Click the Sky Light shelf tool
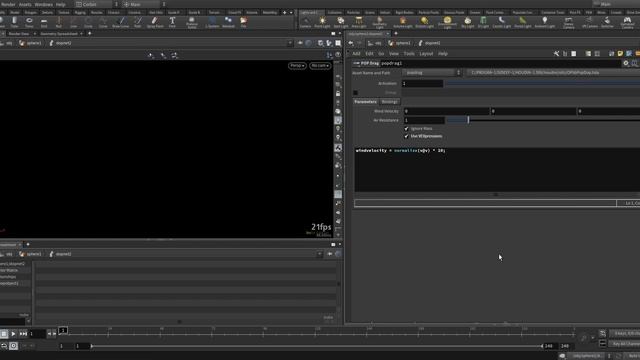 (468, 22)
